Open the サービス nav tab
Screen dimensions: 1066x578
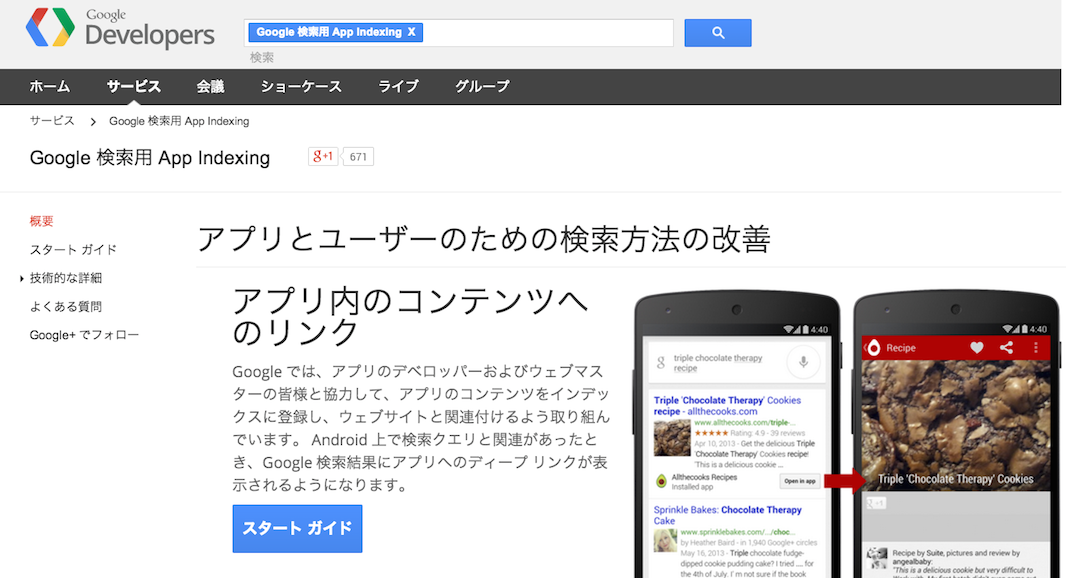point(133,86)
